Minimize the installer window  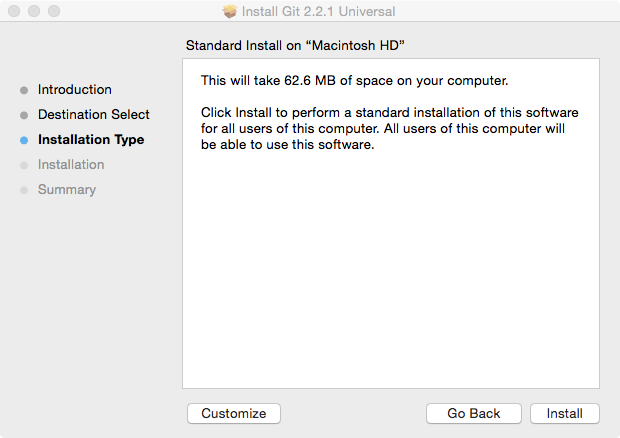[x=33, y=12]
